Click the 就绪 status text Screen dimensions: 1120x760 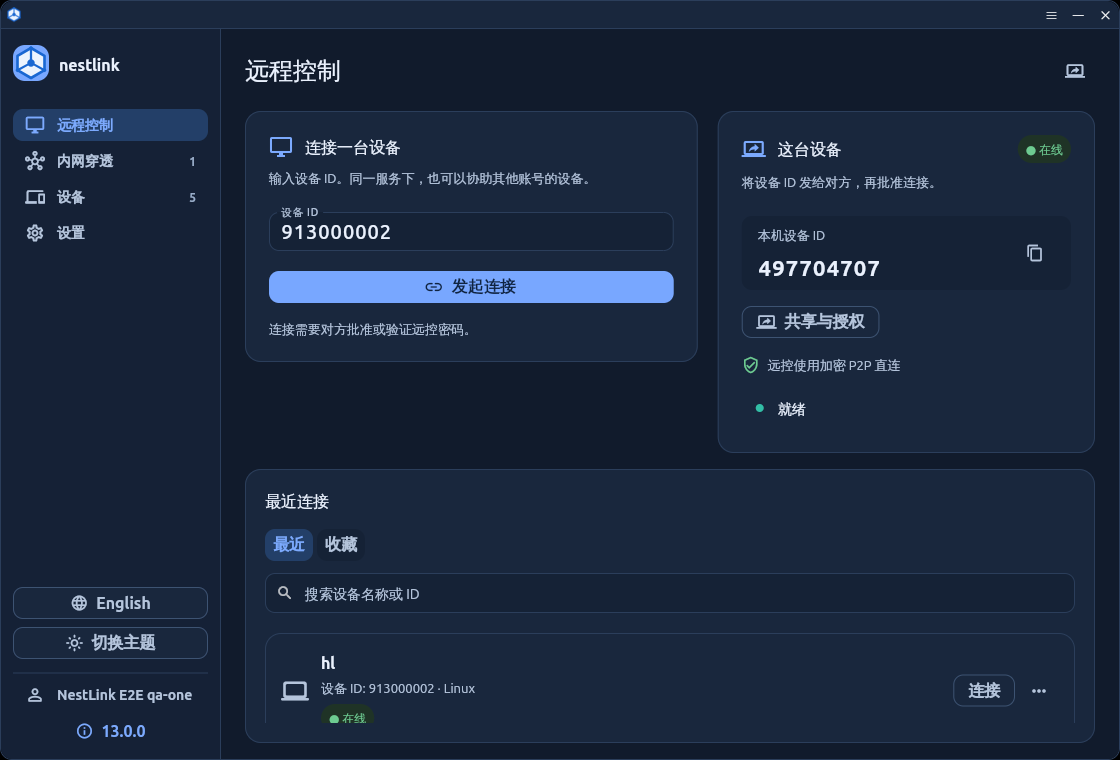tap(791, 409)
